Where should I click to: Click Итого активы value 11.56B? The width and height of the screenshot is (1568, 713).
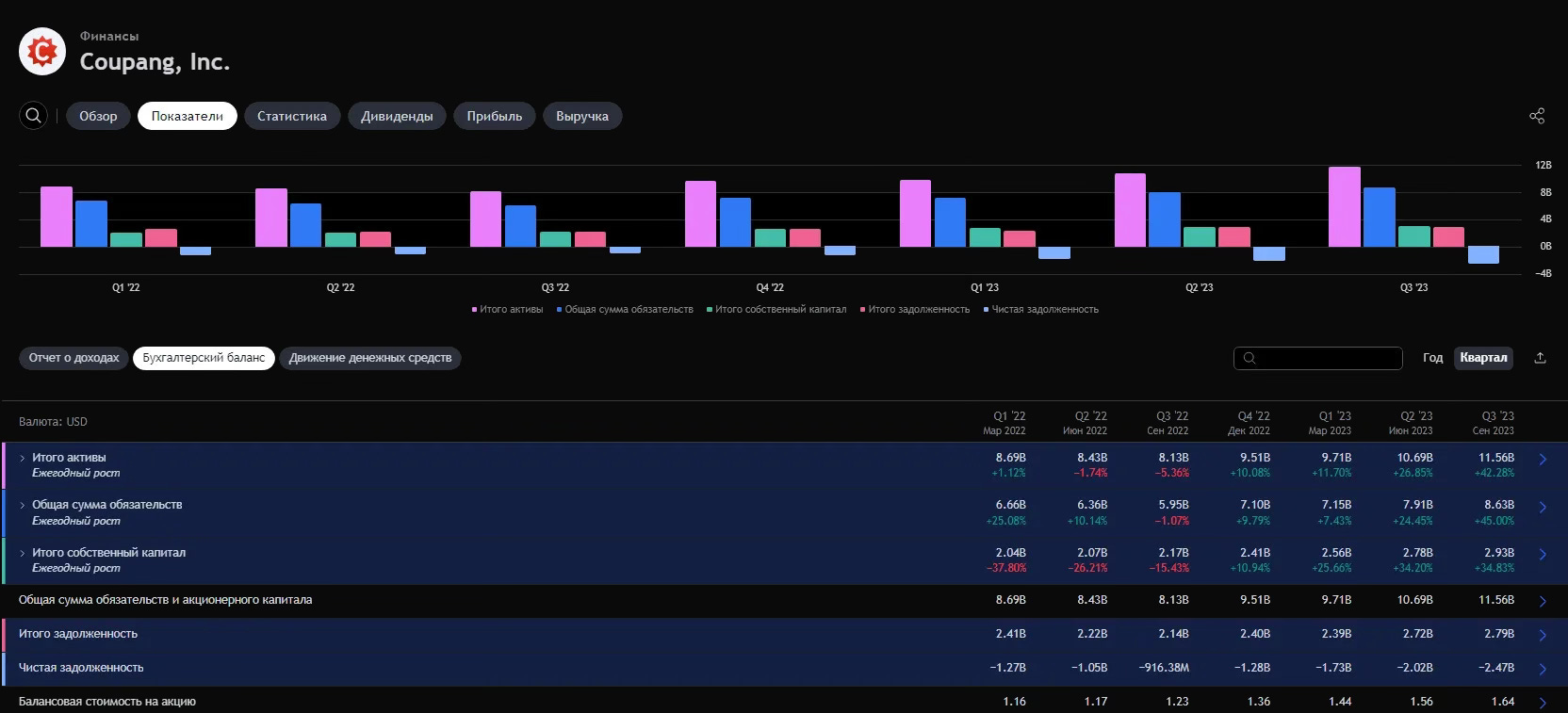pos(1495,458)
